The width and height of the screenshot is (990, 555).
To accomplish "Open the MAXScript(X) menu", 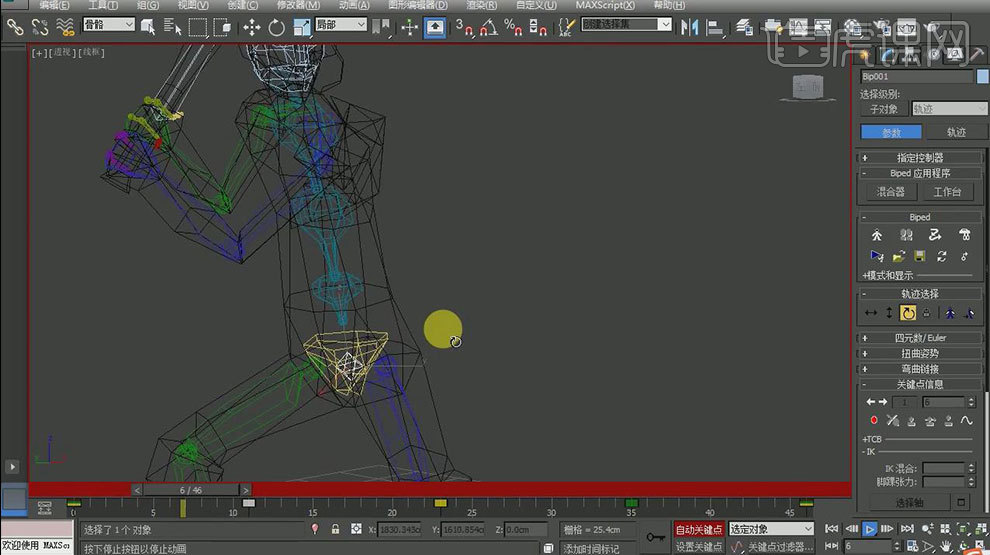I will pos(605,5).
